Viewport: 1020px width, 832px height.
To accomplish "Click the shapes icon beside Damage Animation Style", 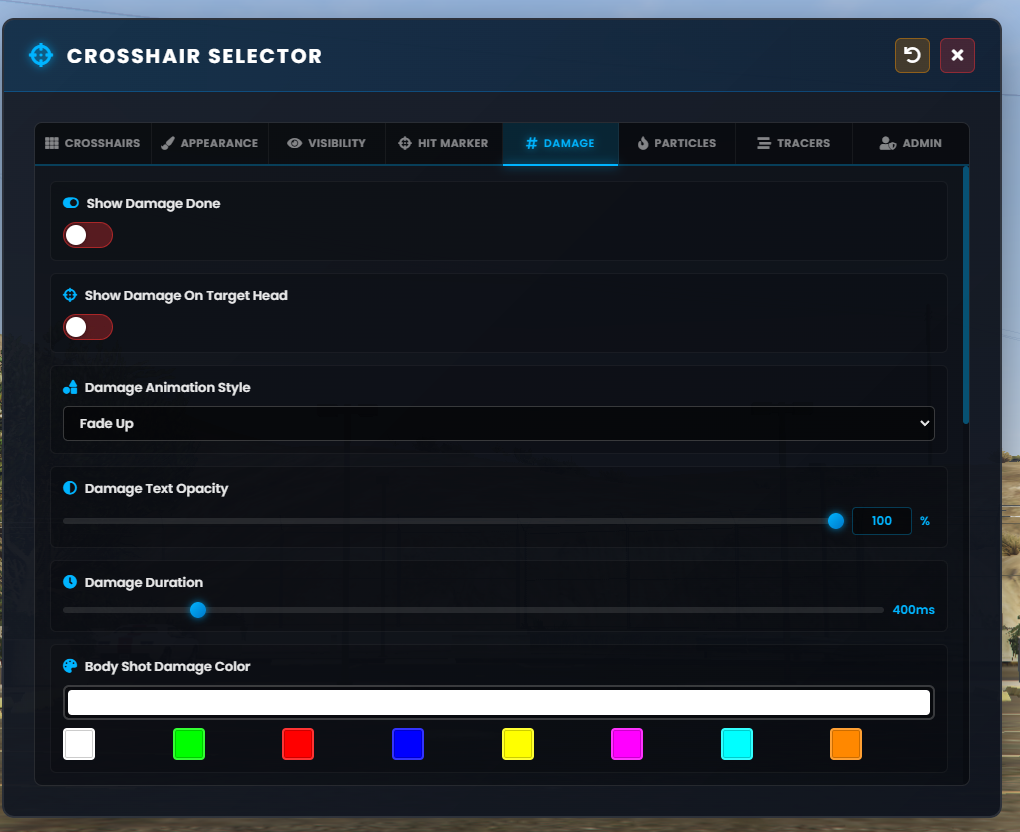I will pyautogui.click(x=70, y=387).
